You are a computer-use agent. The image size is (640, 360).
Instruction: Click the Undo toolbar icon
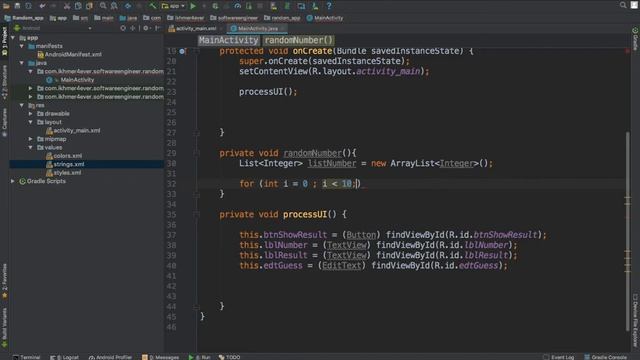pos(42,6)
